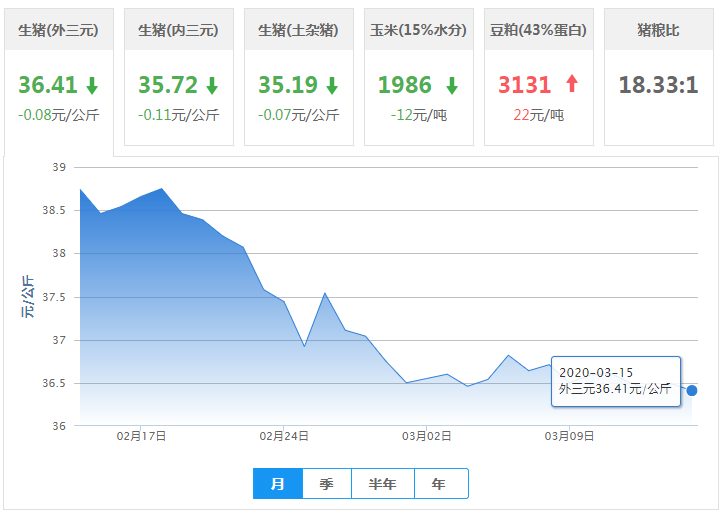
Task: Click the green down arrow beside 1986
Action: tap(452, 85)
